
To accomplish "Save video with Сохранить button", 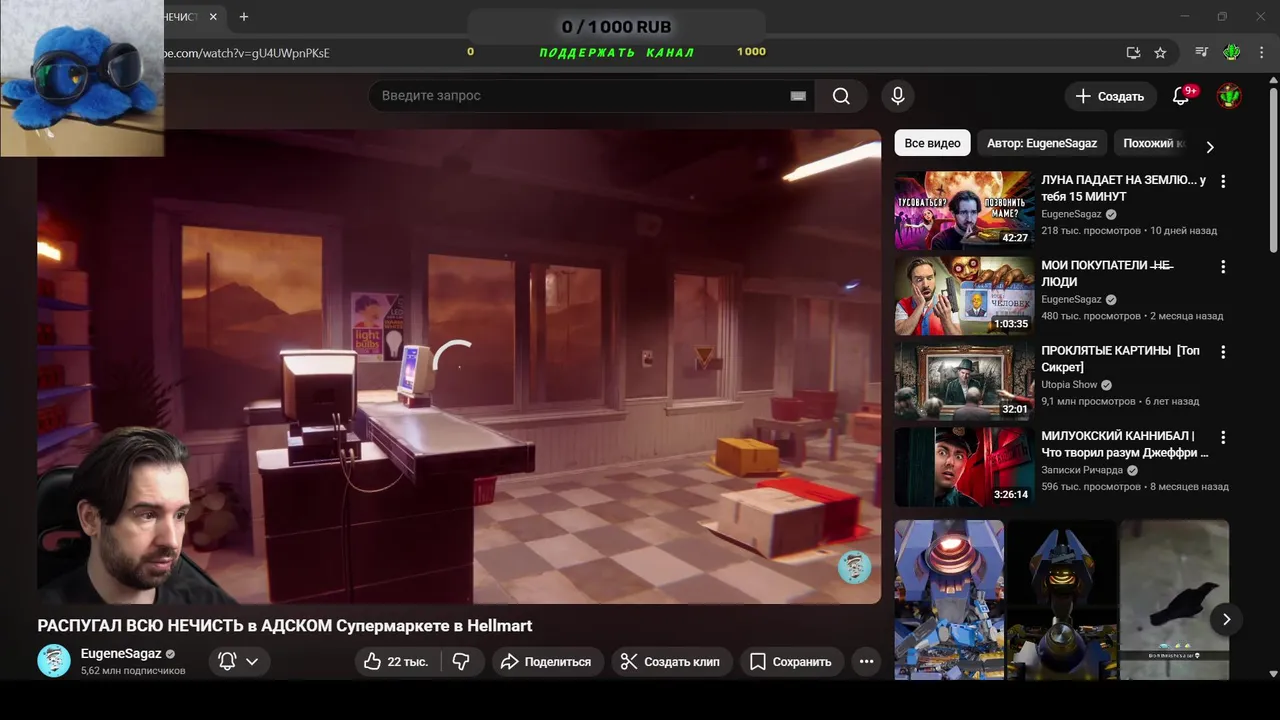I will [x=791, y=661].
